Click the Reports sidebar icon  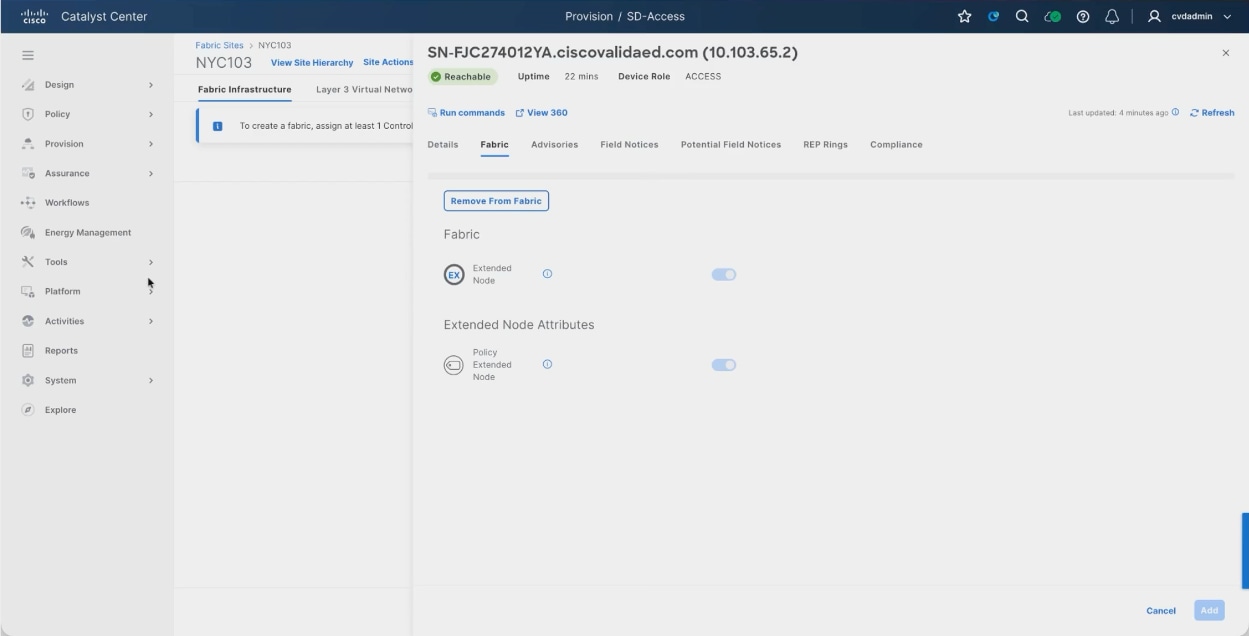coord(28,350)
